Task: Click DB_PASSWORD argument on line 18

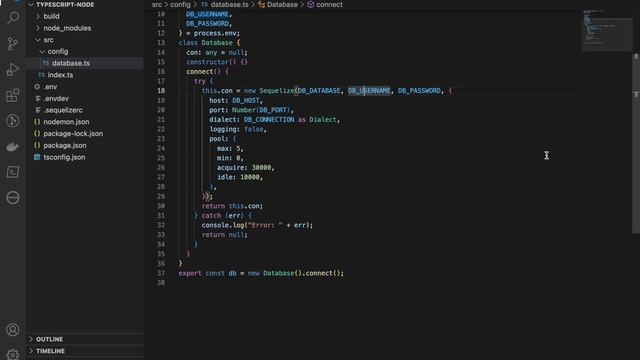Action: (x=419, y=91)
